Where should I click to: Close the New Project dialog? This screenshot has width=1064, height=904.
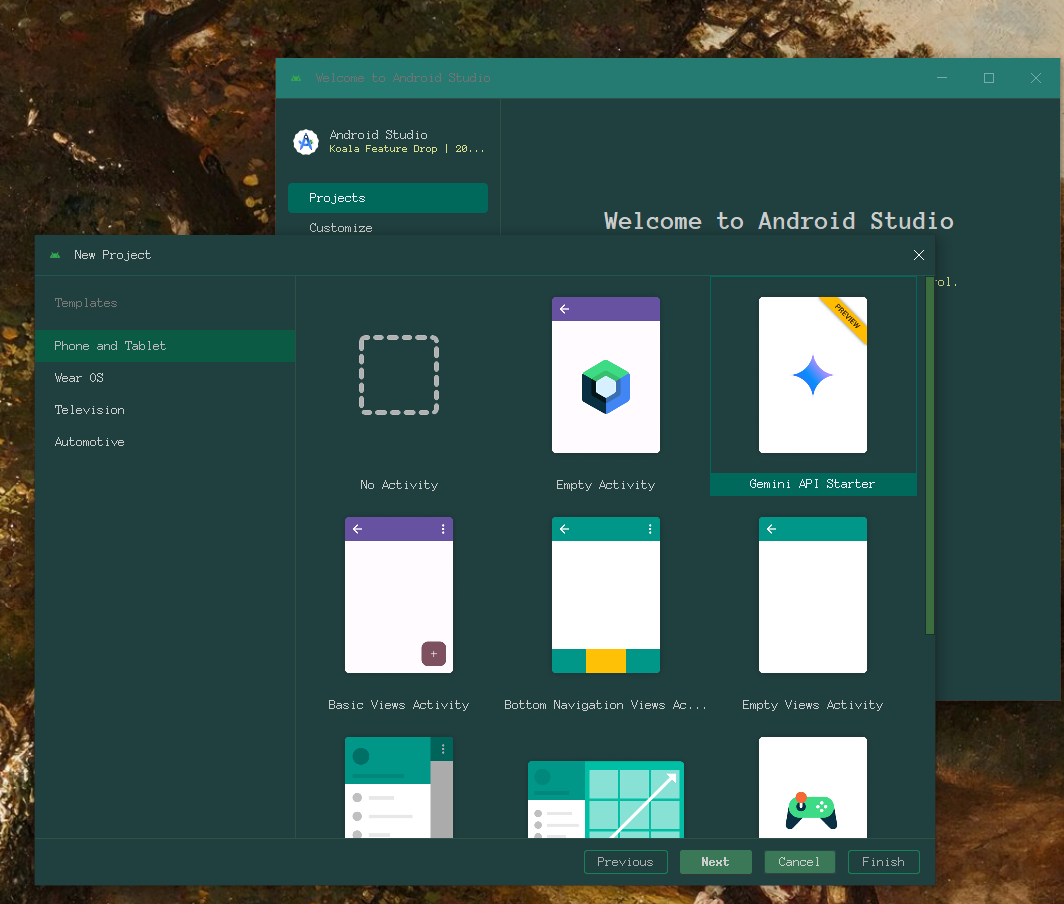919,255
